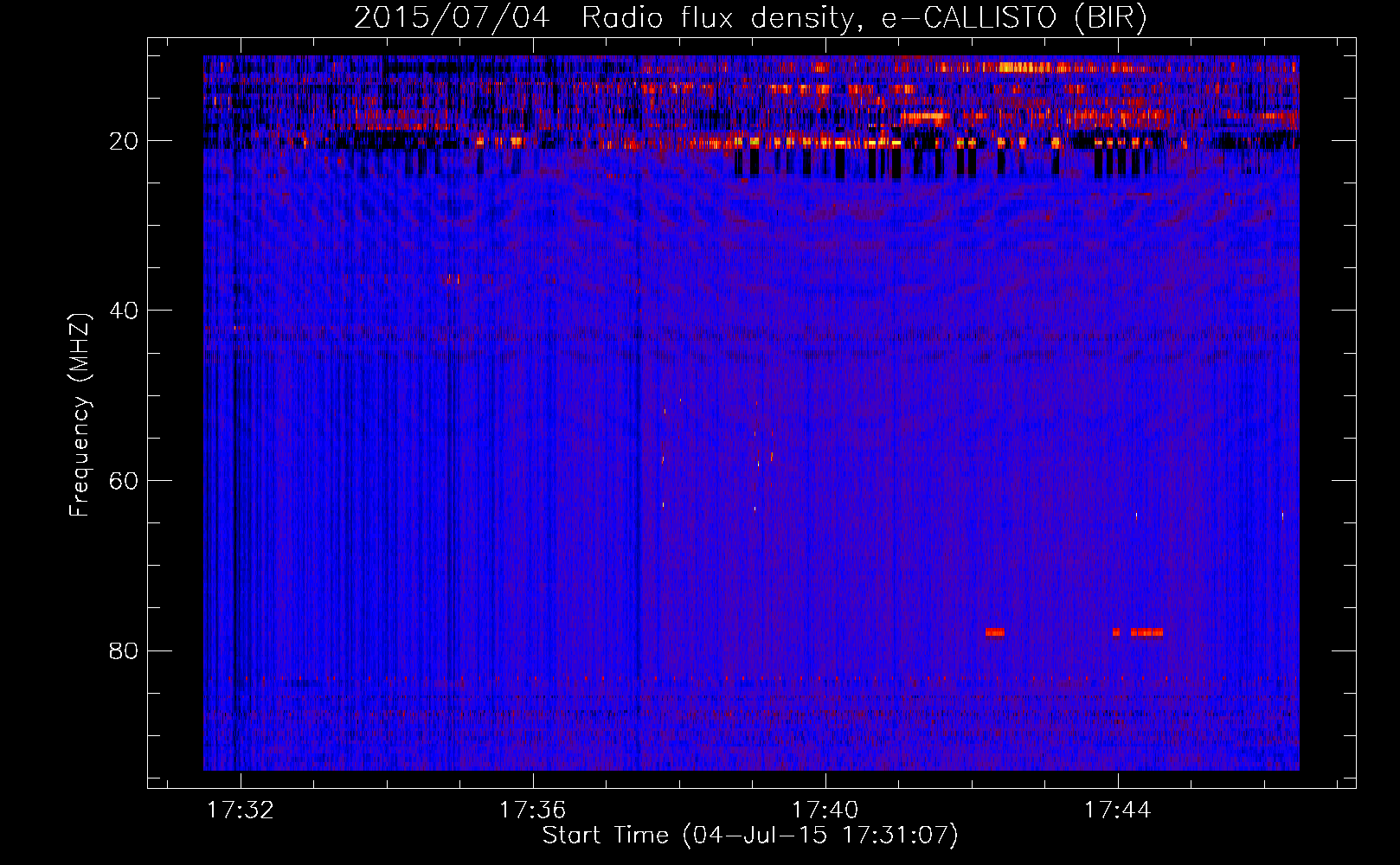Click the 40 MHz frequency tick label
Screen dimensions: 1400x865
coord(124,311)
